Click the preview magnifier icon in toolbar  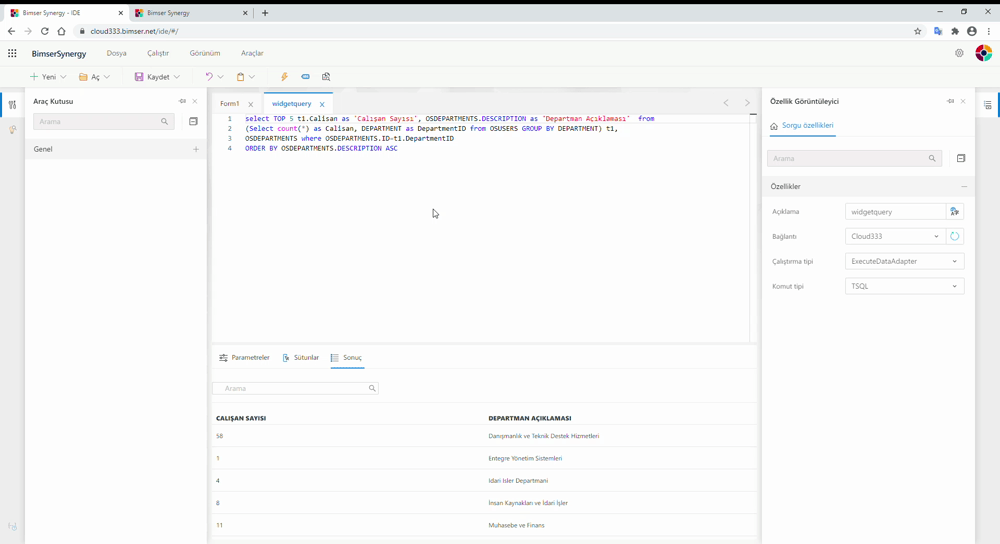[326, 77]
